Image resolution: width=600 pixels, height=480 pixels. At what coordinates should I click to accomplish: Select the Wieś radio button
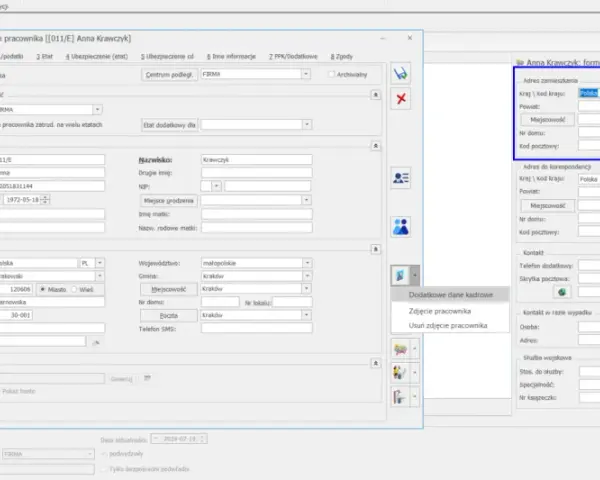74,289
